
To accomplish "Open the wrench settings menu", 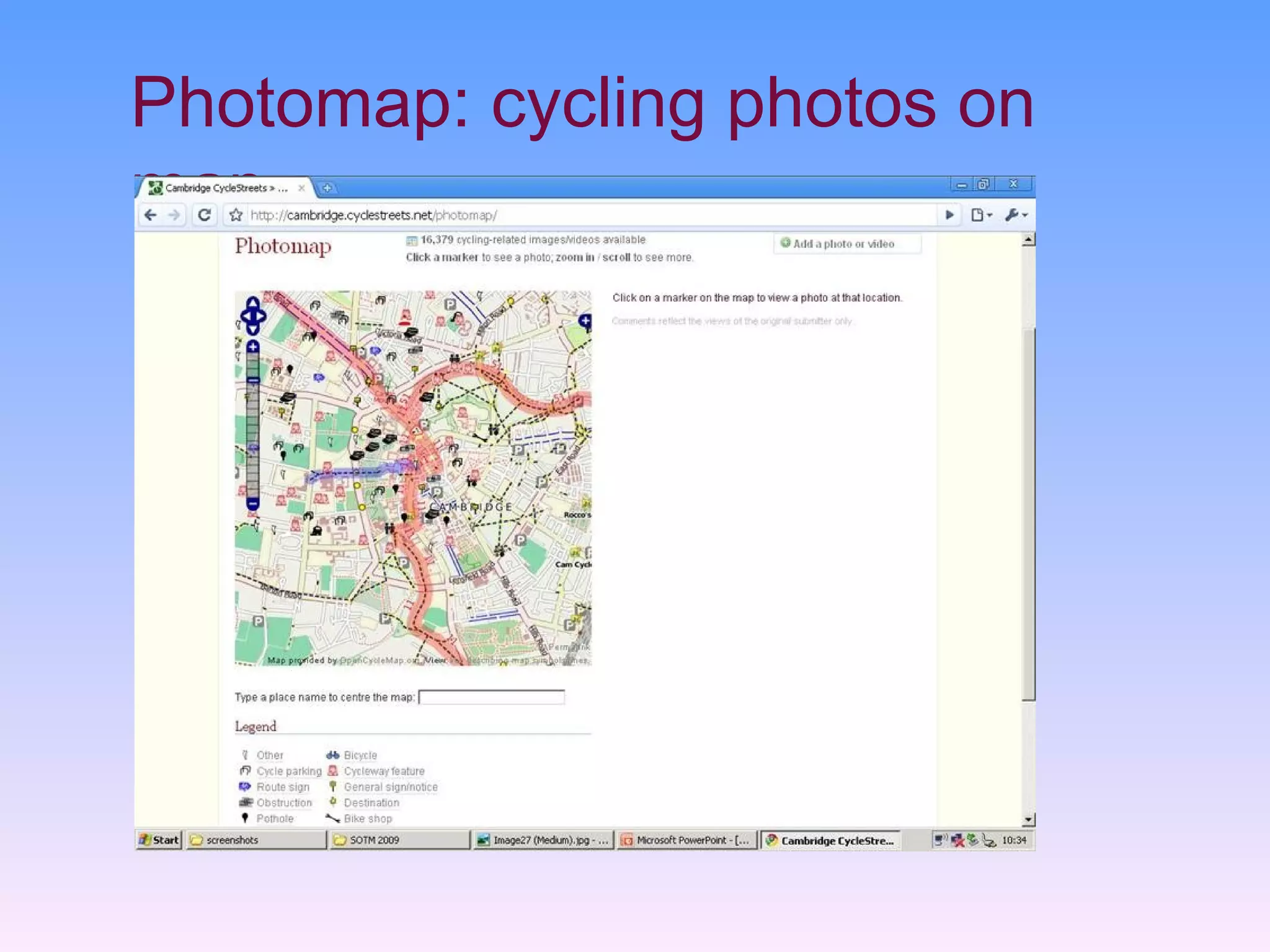I will (1016, 215).
